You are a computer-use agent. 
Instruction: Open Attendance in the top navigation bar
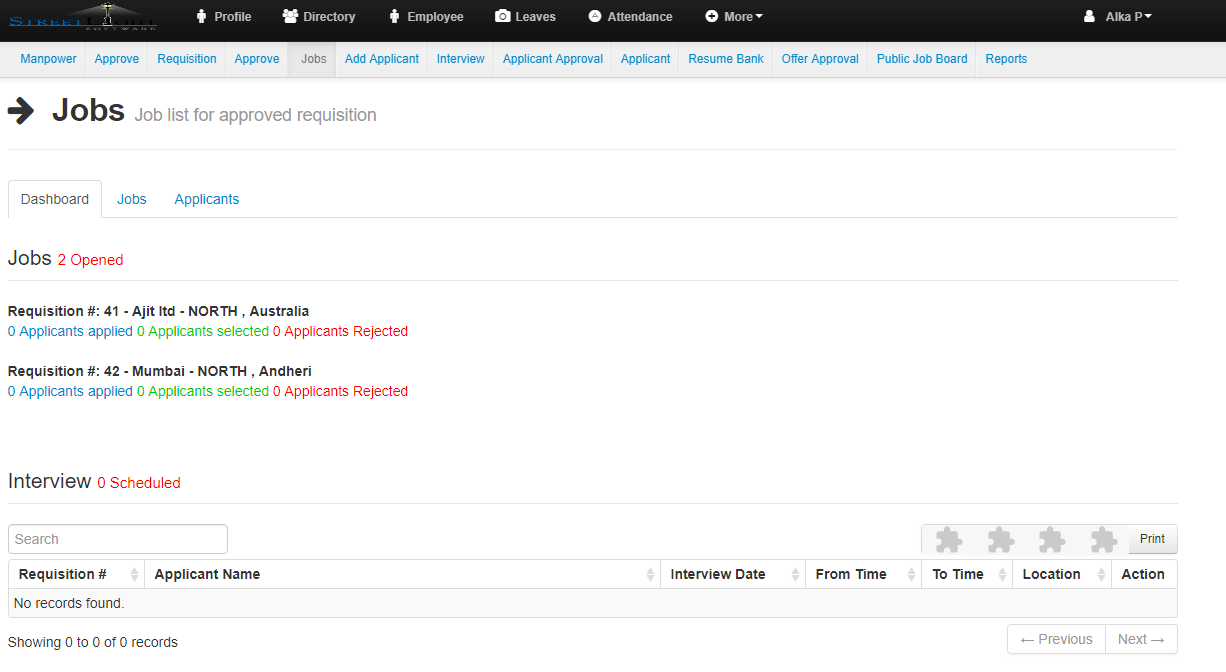(630, 17)
